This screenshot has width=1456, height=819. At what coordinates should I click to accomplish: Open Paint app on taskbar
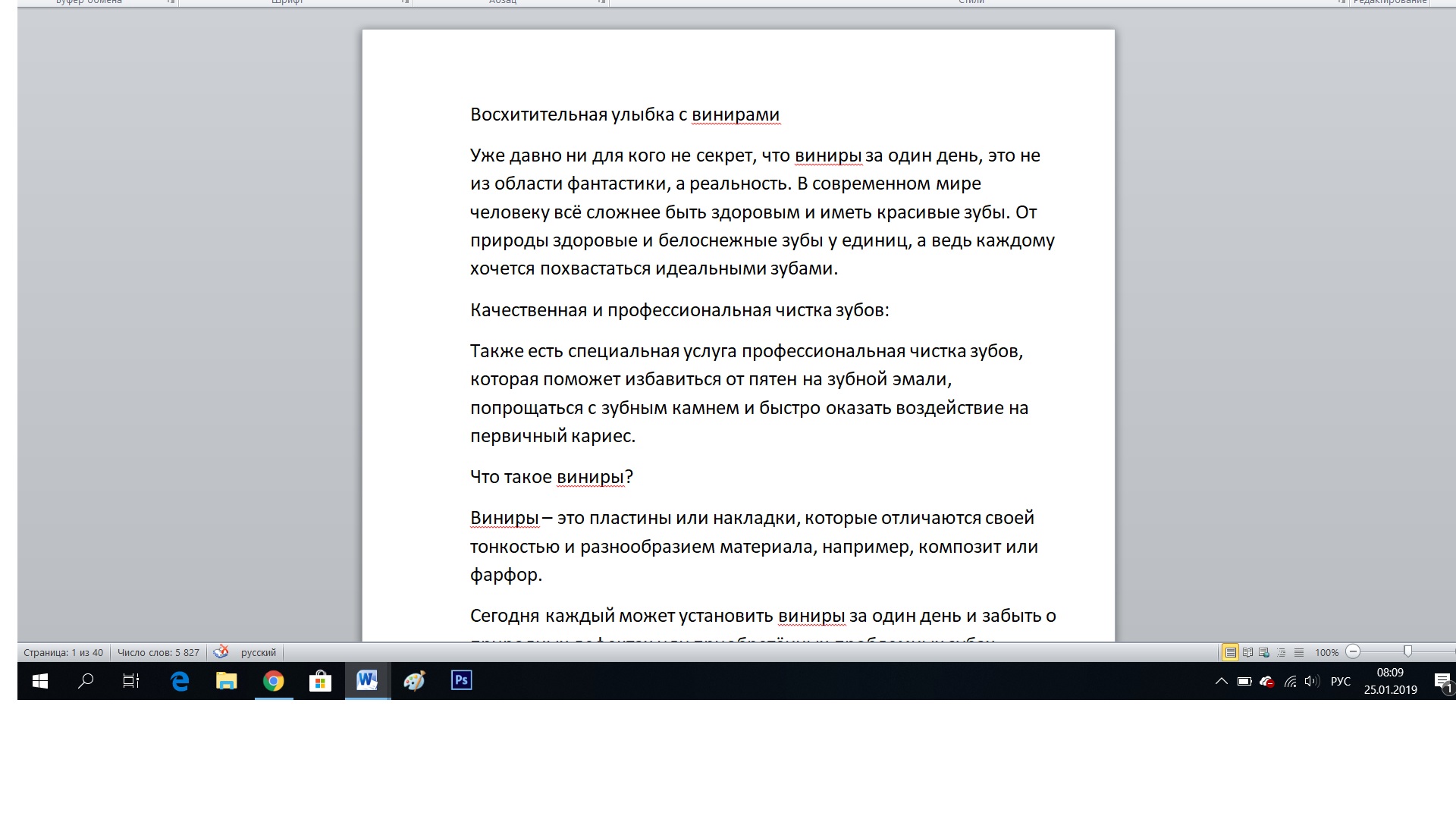tap(415, 681)
